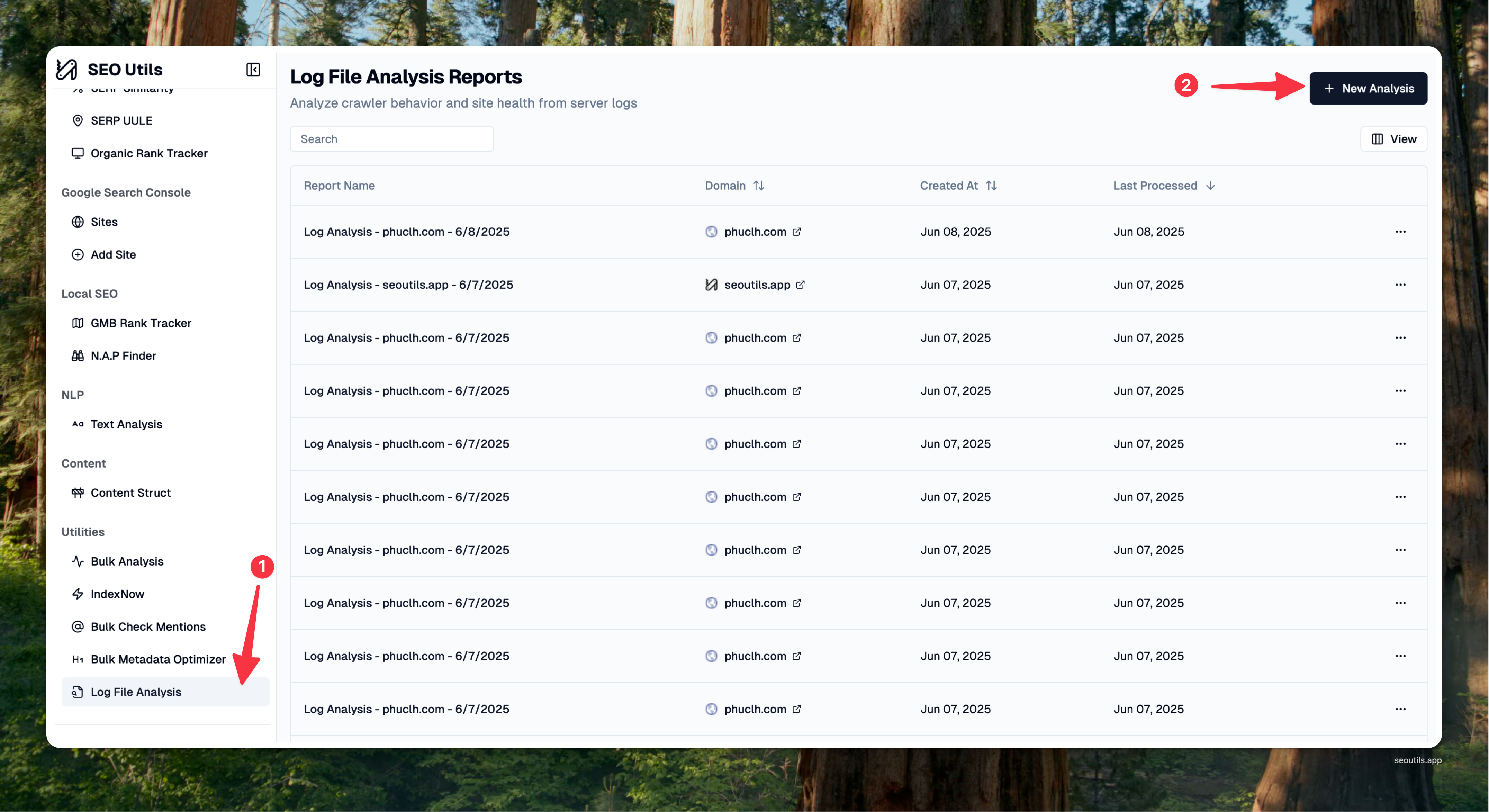Open the GMB Rank Tracker
The image size is (1489, 812).
(141, 323)
